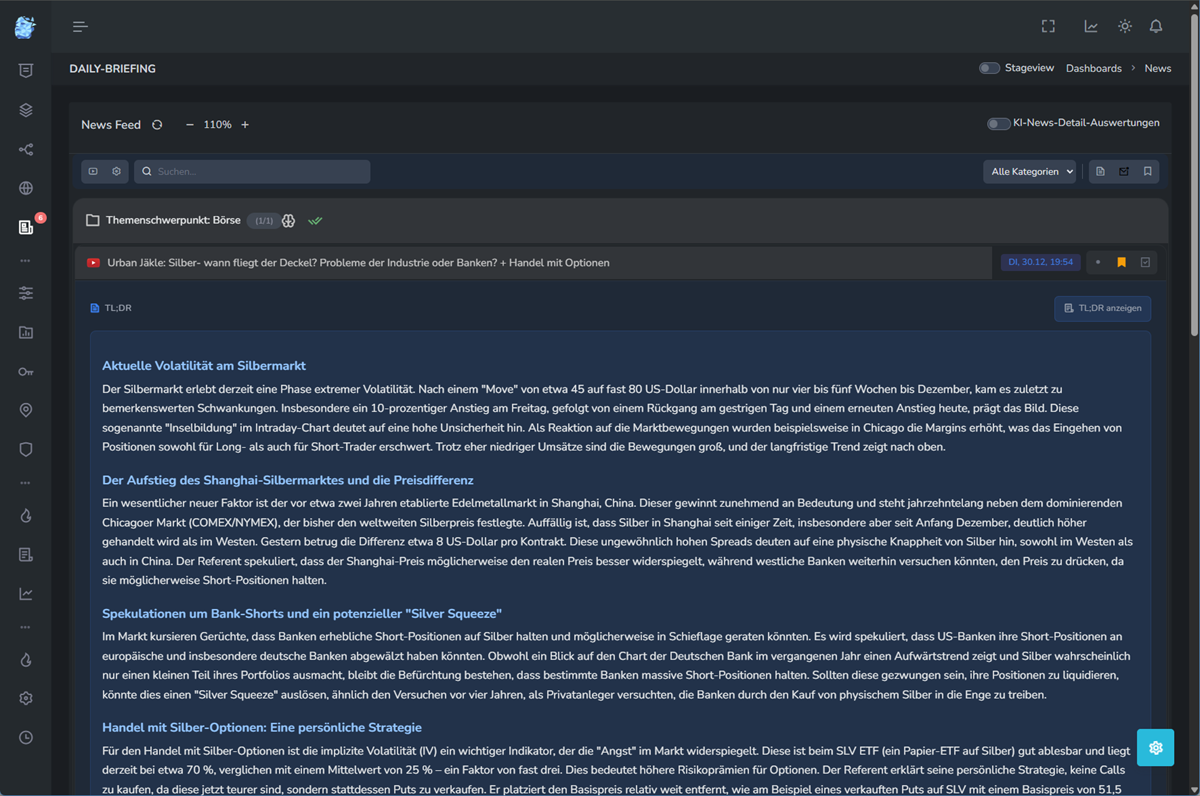Open the key icon in the left sidebar
Image resolution: width=1200 pixels, height=796 pixels.
25,371
